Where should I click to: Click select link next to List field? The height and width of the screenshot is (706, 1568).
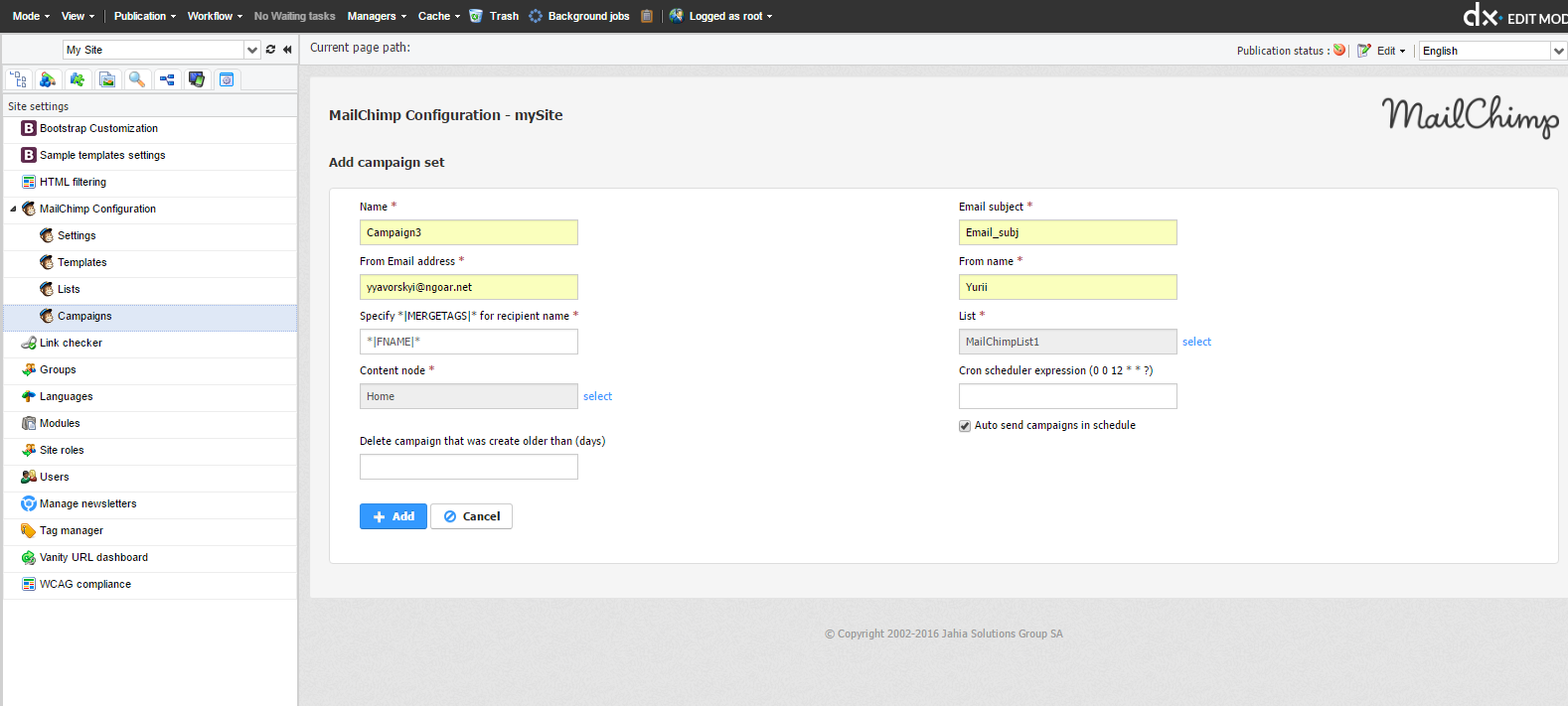pos(1196,342)
